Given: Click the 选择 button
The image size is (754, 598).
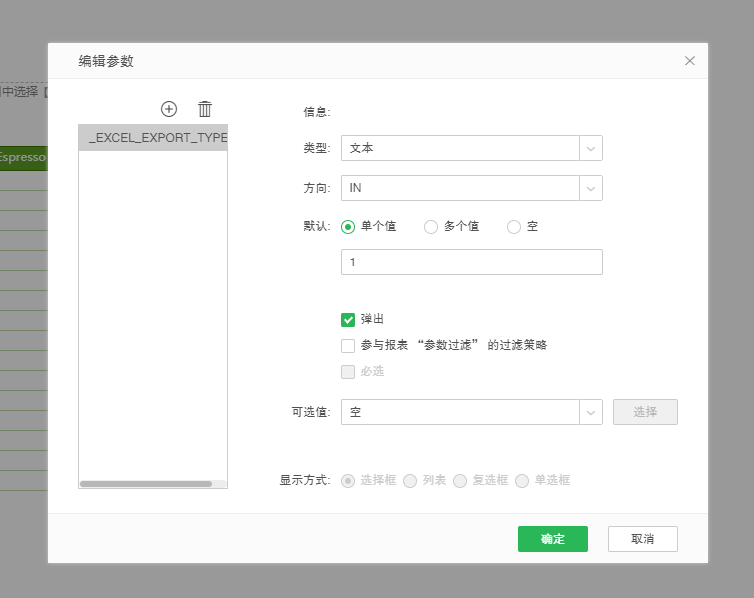Looking at the screenshot, I should click(x=645, y=412).
